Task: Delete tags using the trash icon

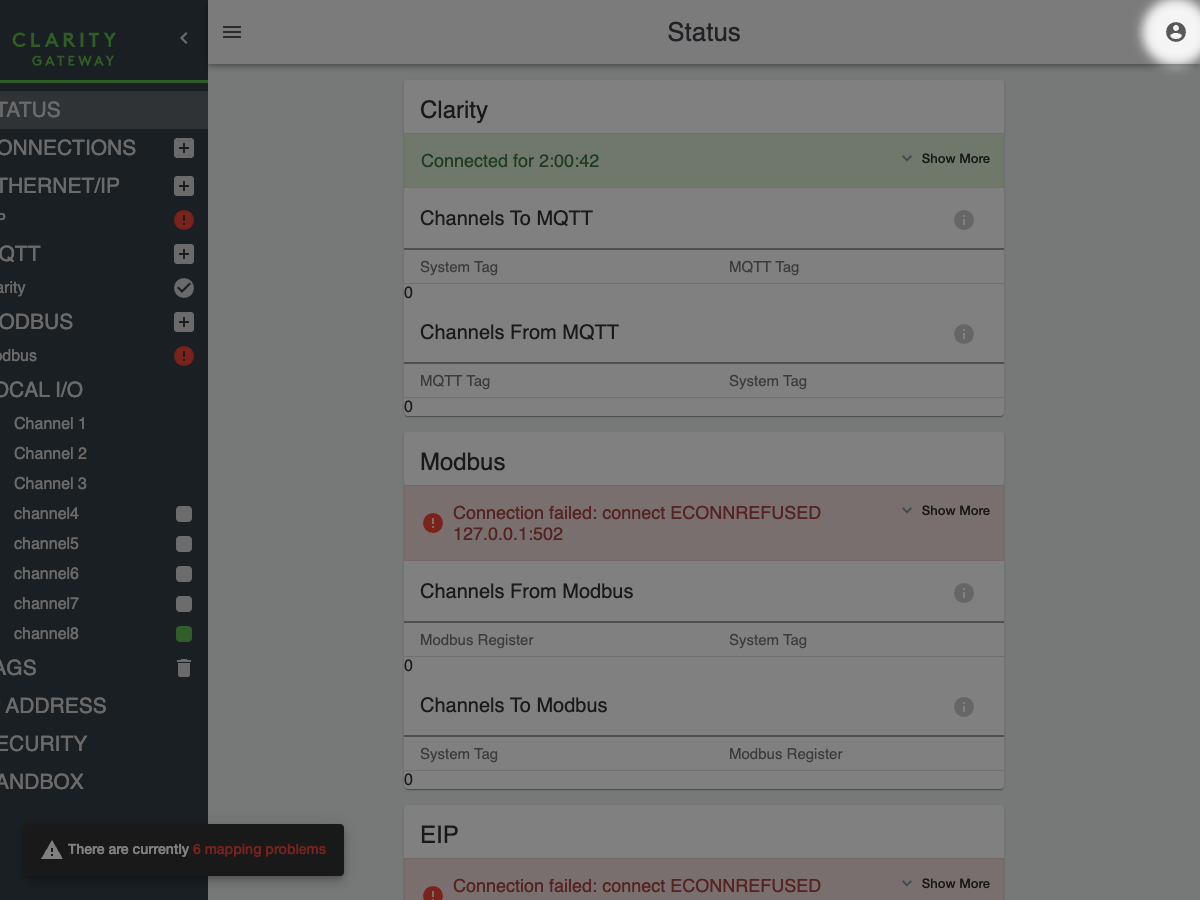Action: coord(184,668)
